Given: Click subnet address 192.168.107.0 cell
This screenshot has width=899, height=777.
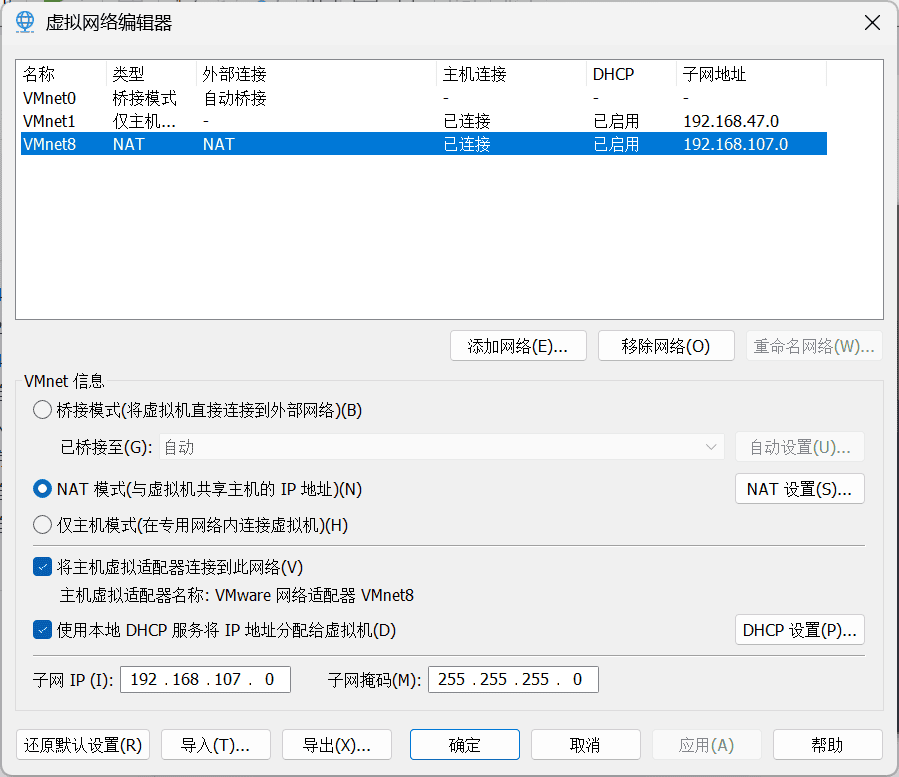Looking at the screenshot, I should [736, 144].
